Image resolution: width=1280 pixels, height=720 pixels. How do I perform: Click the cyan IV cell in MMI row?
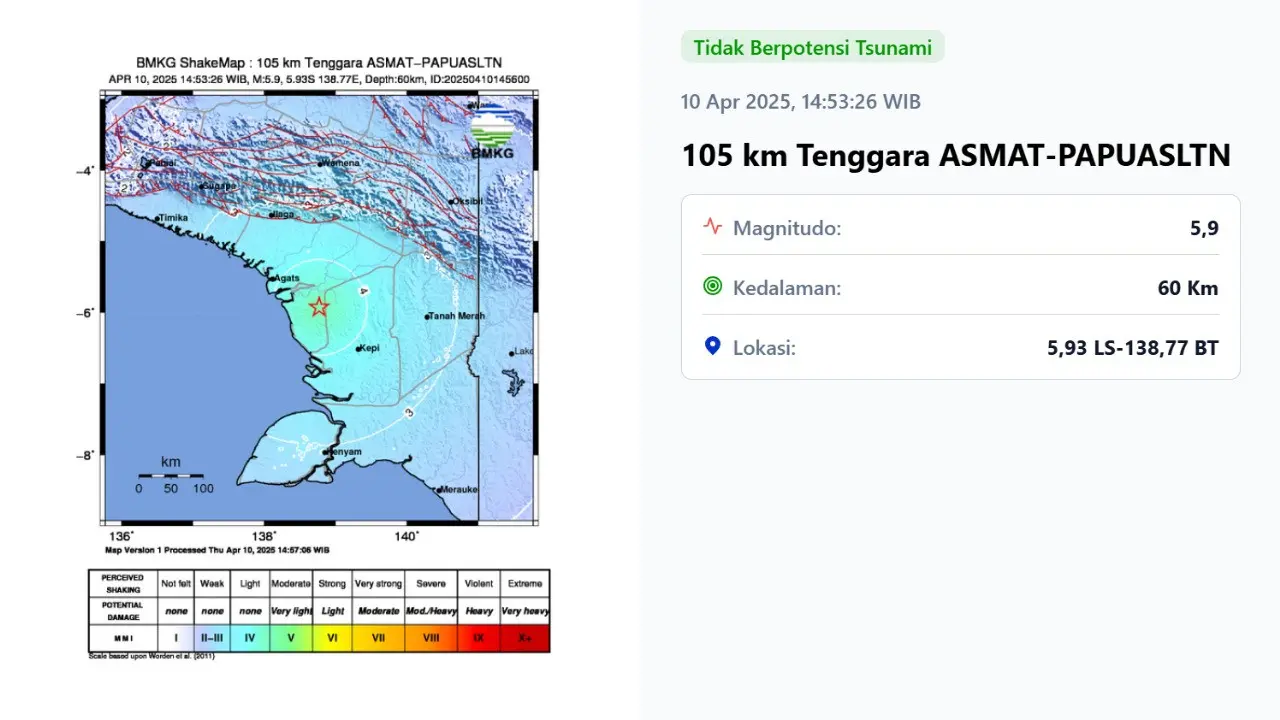[x=250, y=637]
